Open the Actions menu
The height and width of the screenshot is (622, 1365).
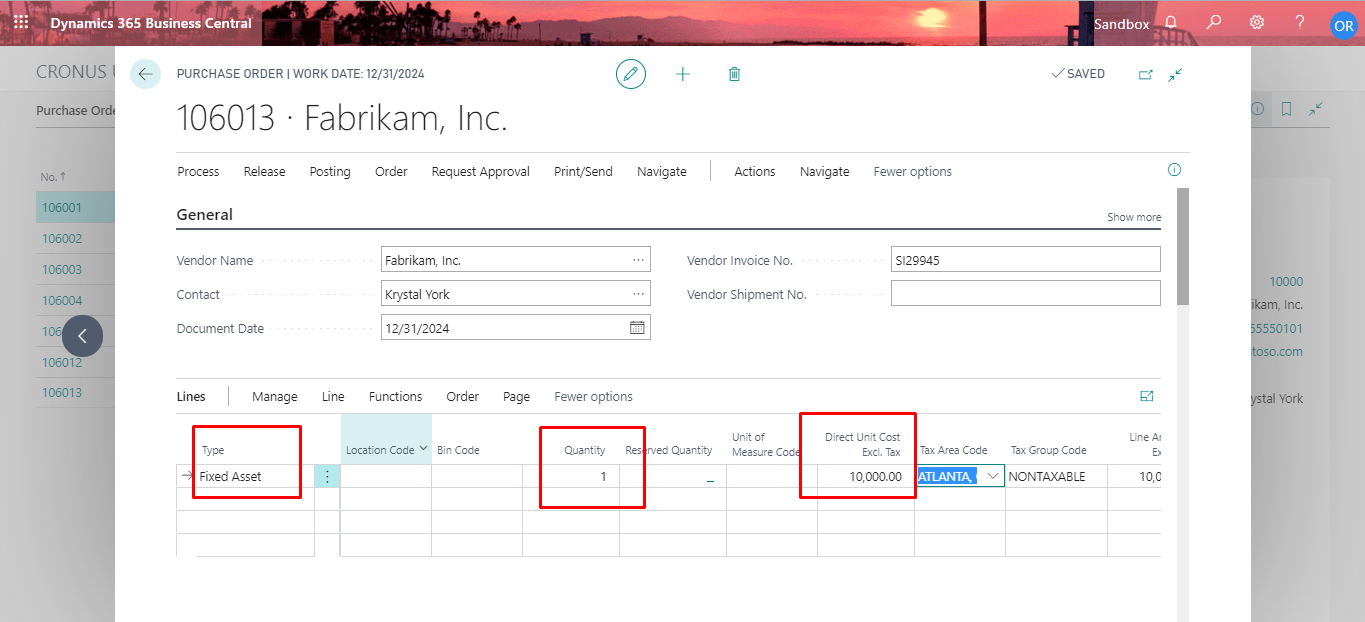click(755, 171)
